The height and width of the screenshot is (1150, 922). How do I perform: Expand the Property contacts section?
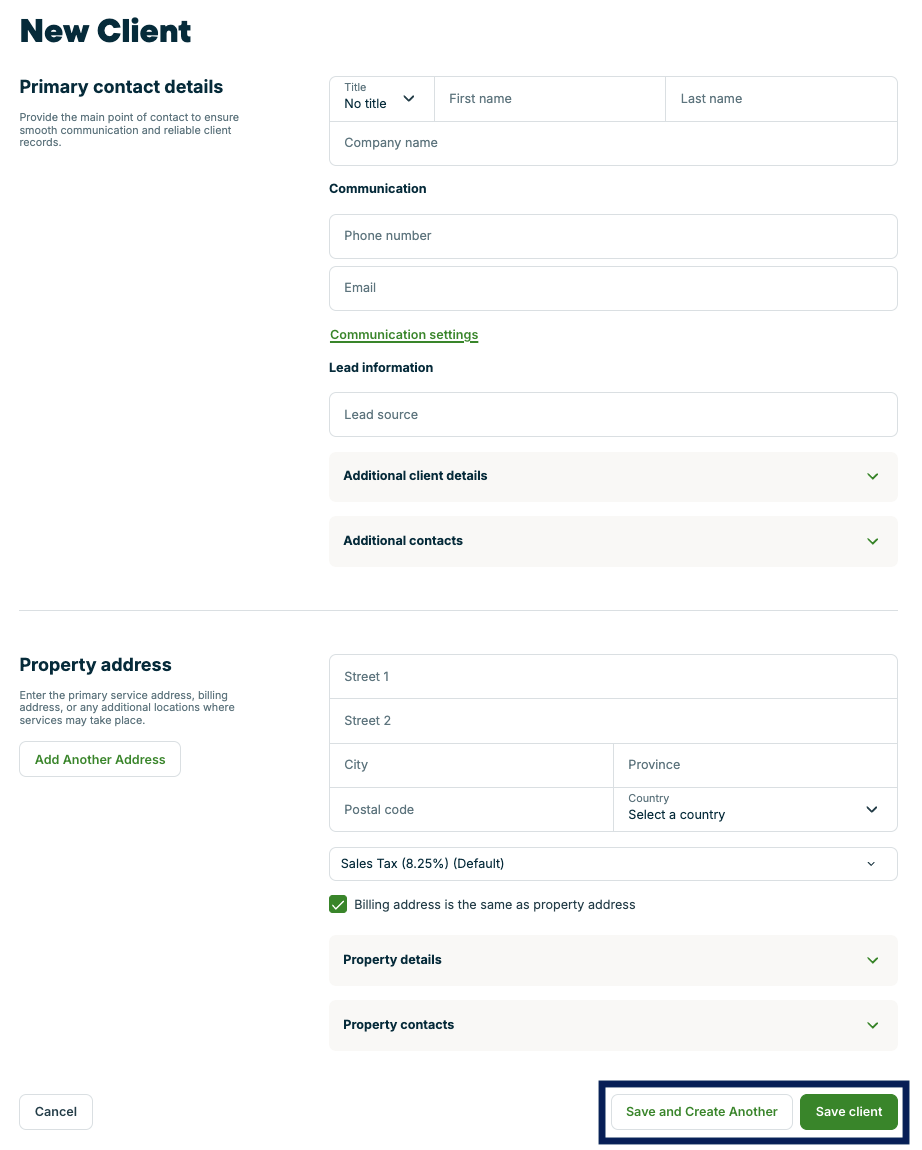click(612, 1025)
